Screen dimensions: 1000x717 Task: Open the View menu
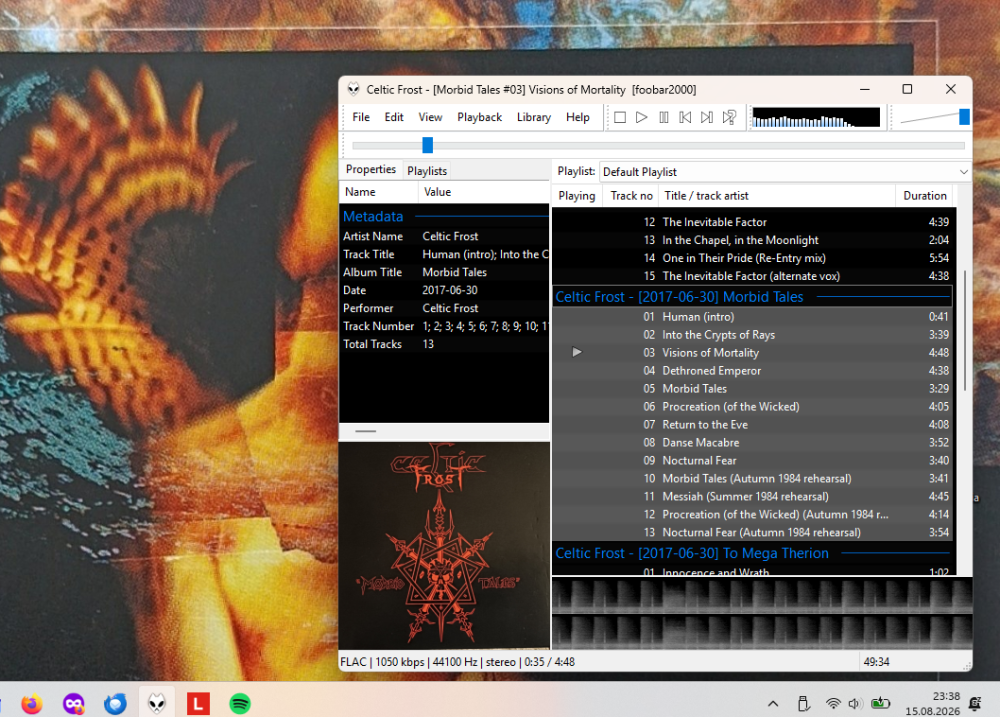click(x=430, y=117)
